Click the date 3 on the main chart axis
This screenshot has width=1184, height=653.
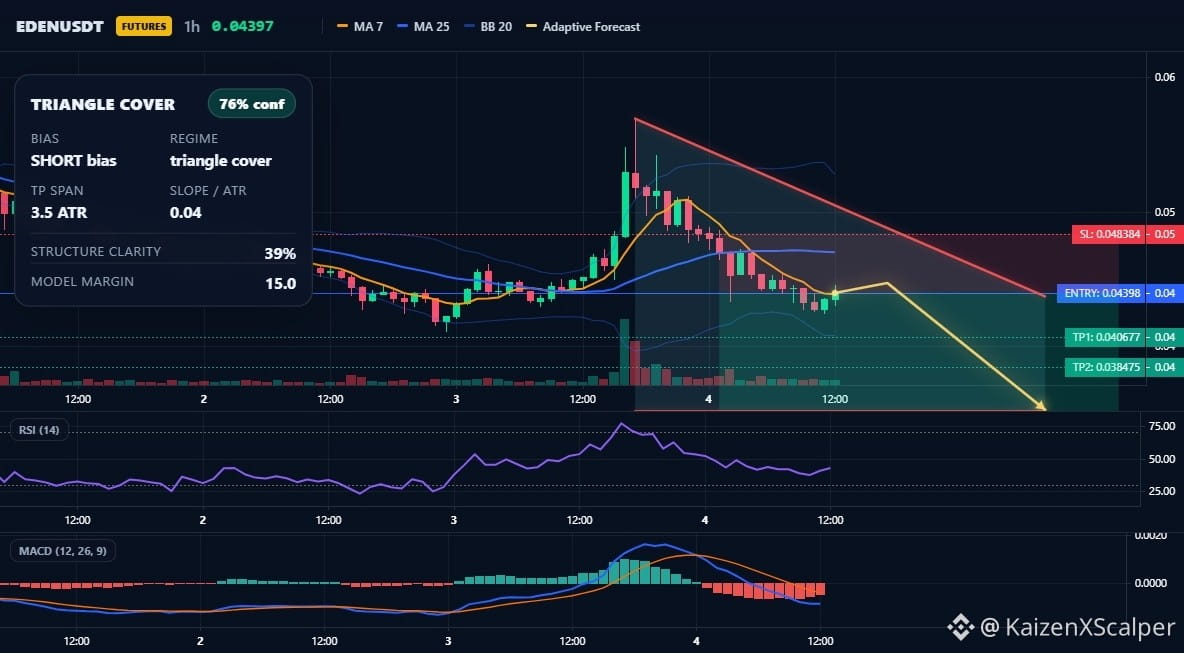pos(456,399)
